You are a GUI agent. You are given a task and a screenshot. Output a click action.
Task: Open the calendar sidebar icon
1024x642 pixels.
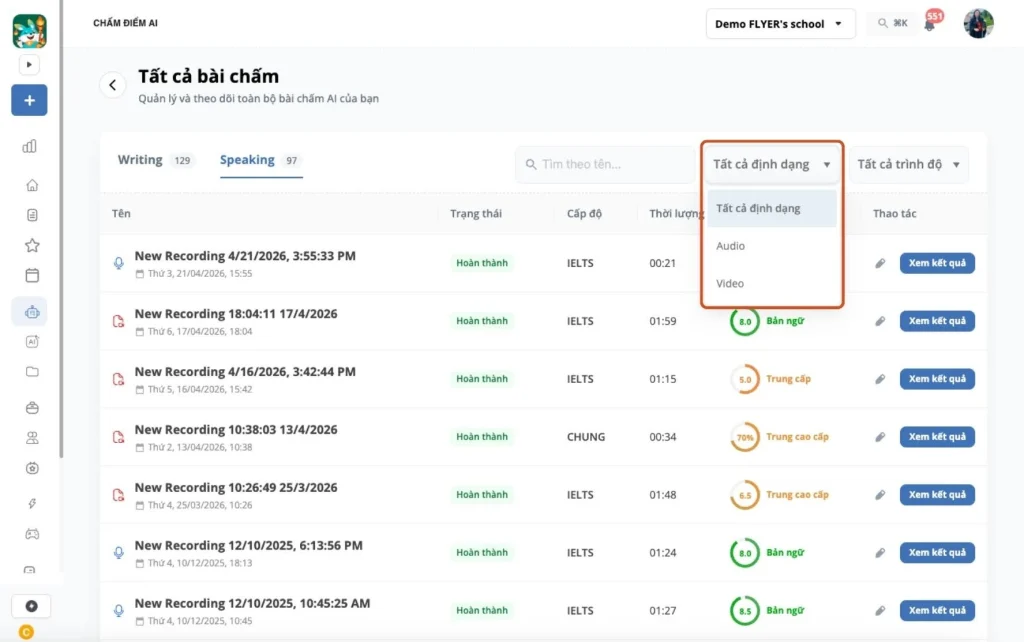tap(32, 275)
